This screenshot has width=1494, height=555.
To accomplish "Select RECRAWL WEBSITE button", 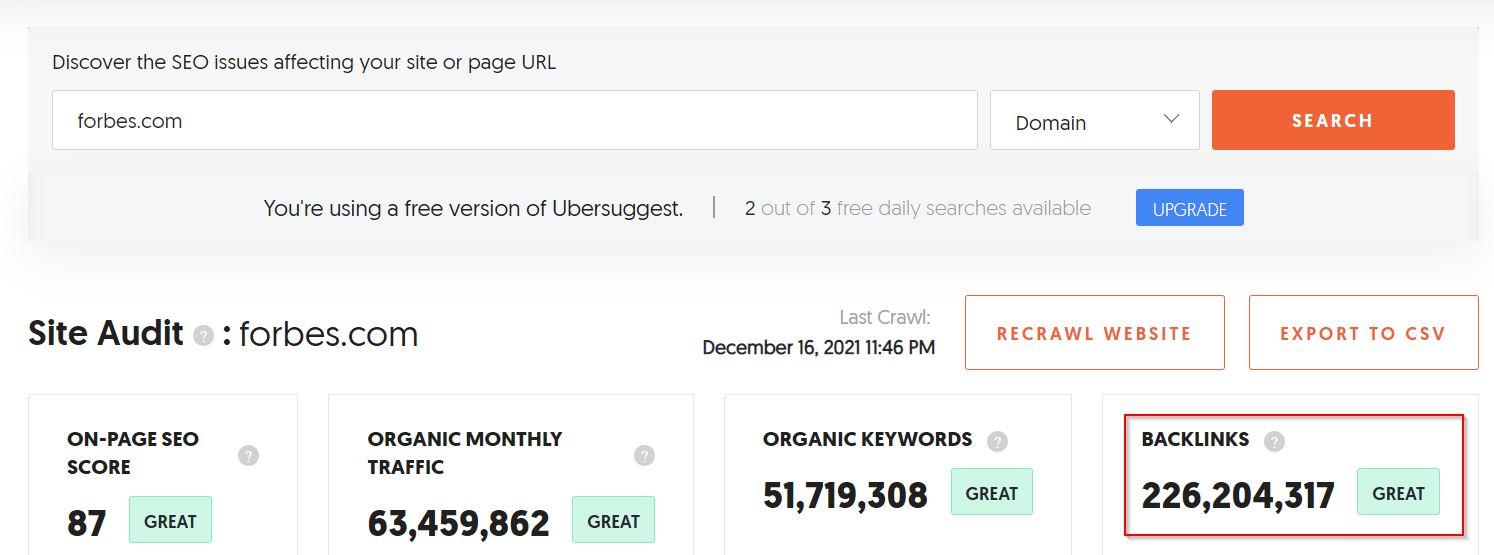I will pyautogui.click(x=1094, y=333).
